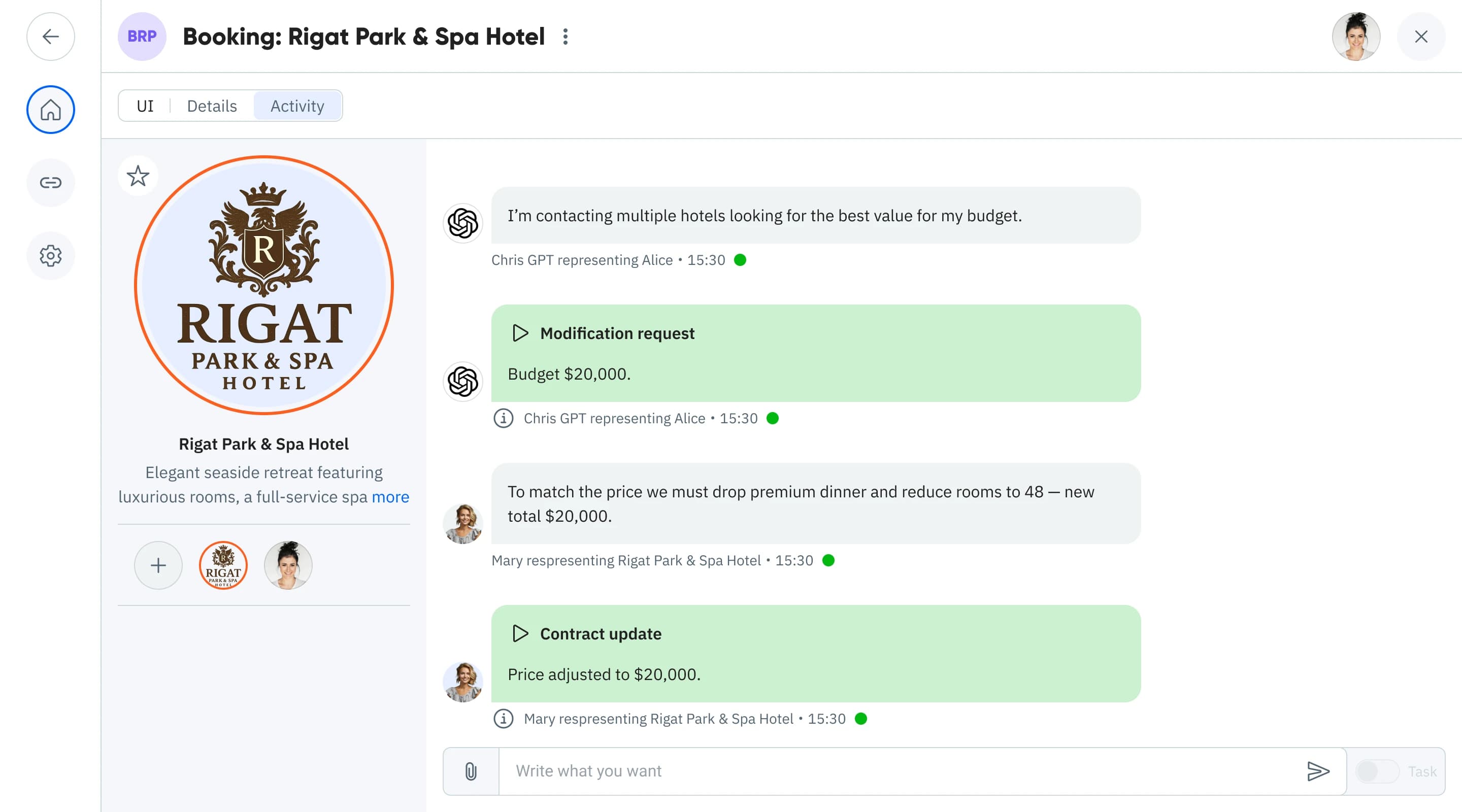
Task: Show info for Contract update message
Action: 503,719
